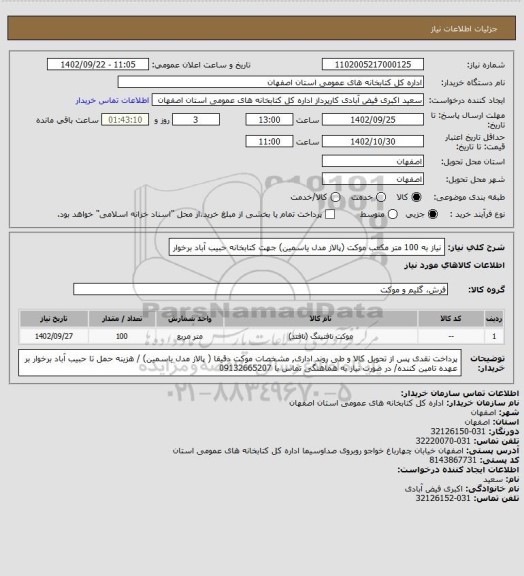
Task: Click the need date cell 1402/09/27
Action: pos(54,336)
